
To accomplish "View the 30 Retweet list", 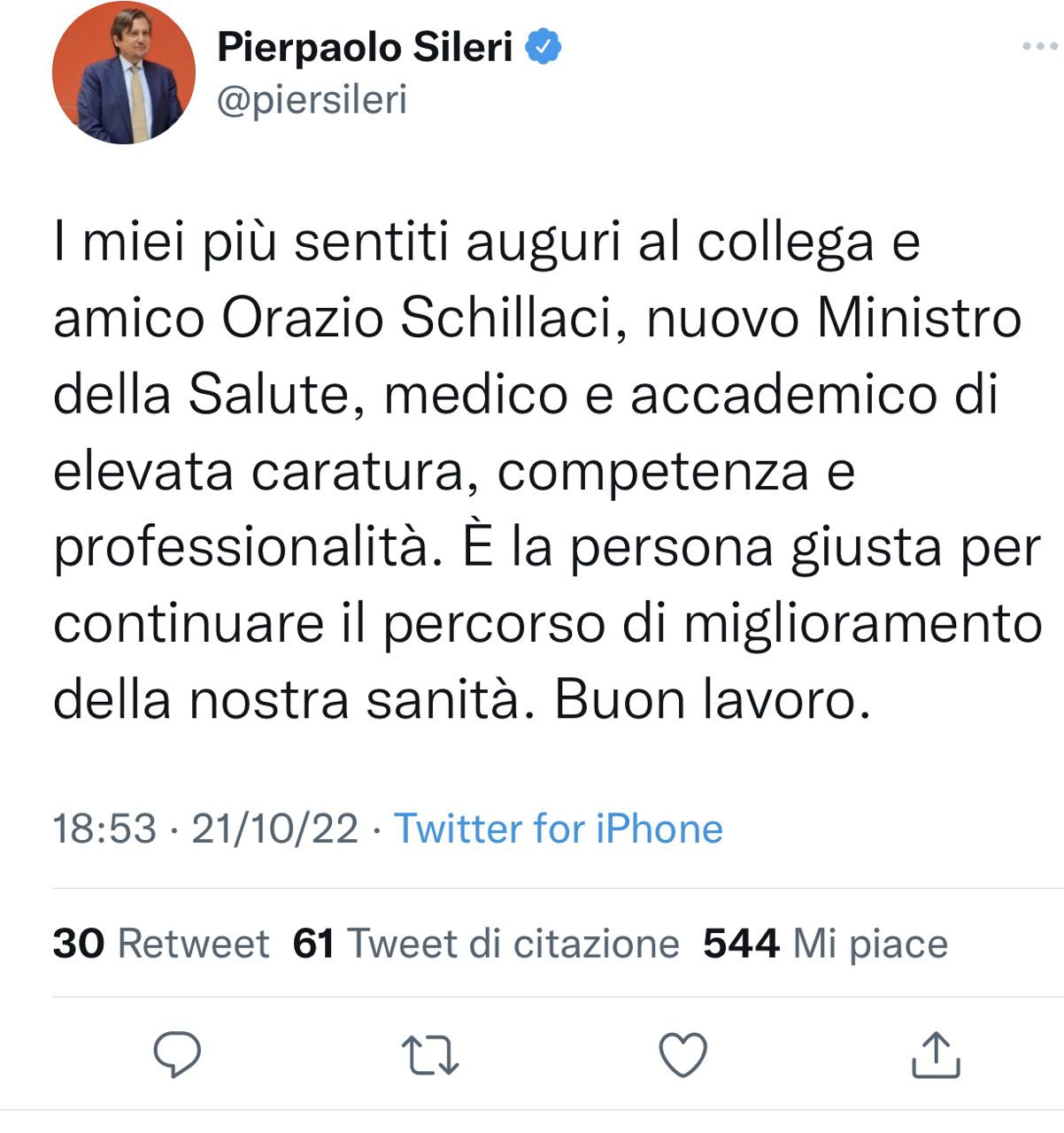I will 161,944.
